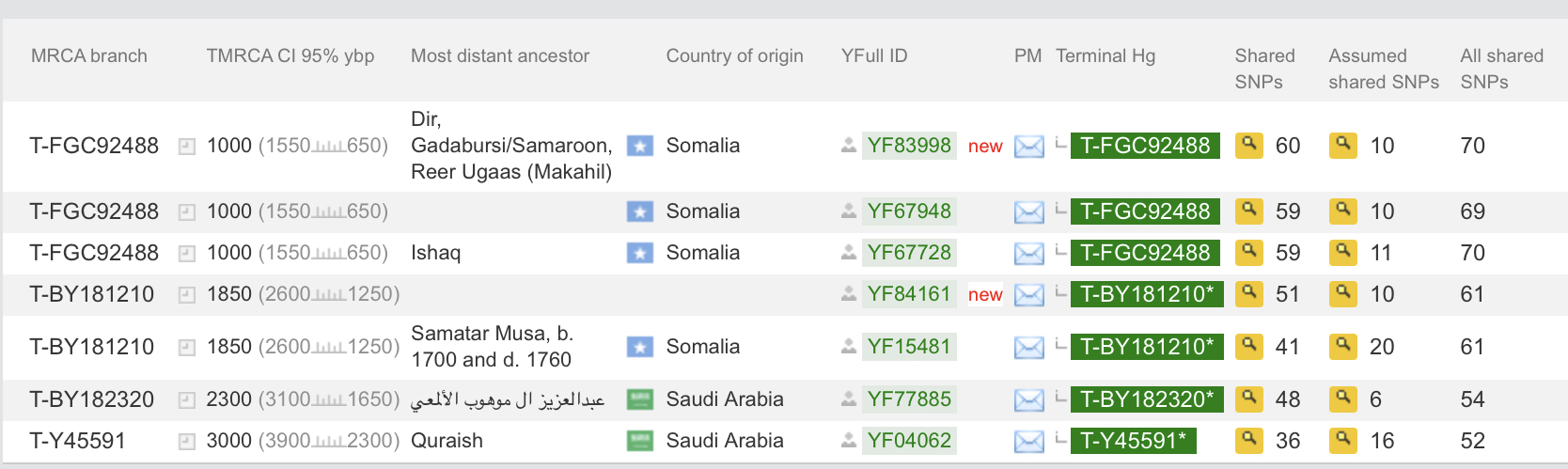This screenshot has height=469, width=1568.
Task: Open shared SNPs magnifier for YF77885
Action: point(1248,399)
